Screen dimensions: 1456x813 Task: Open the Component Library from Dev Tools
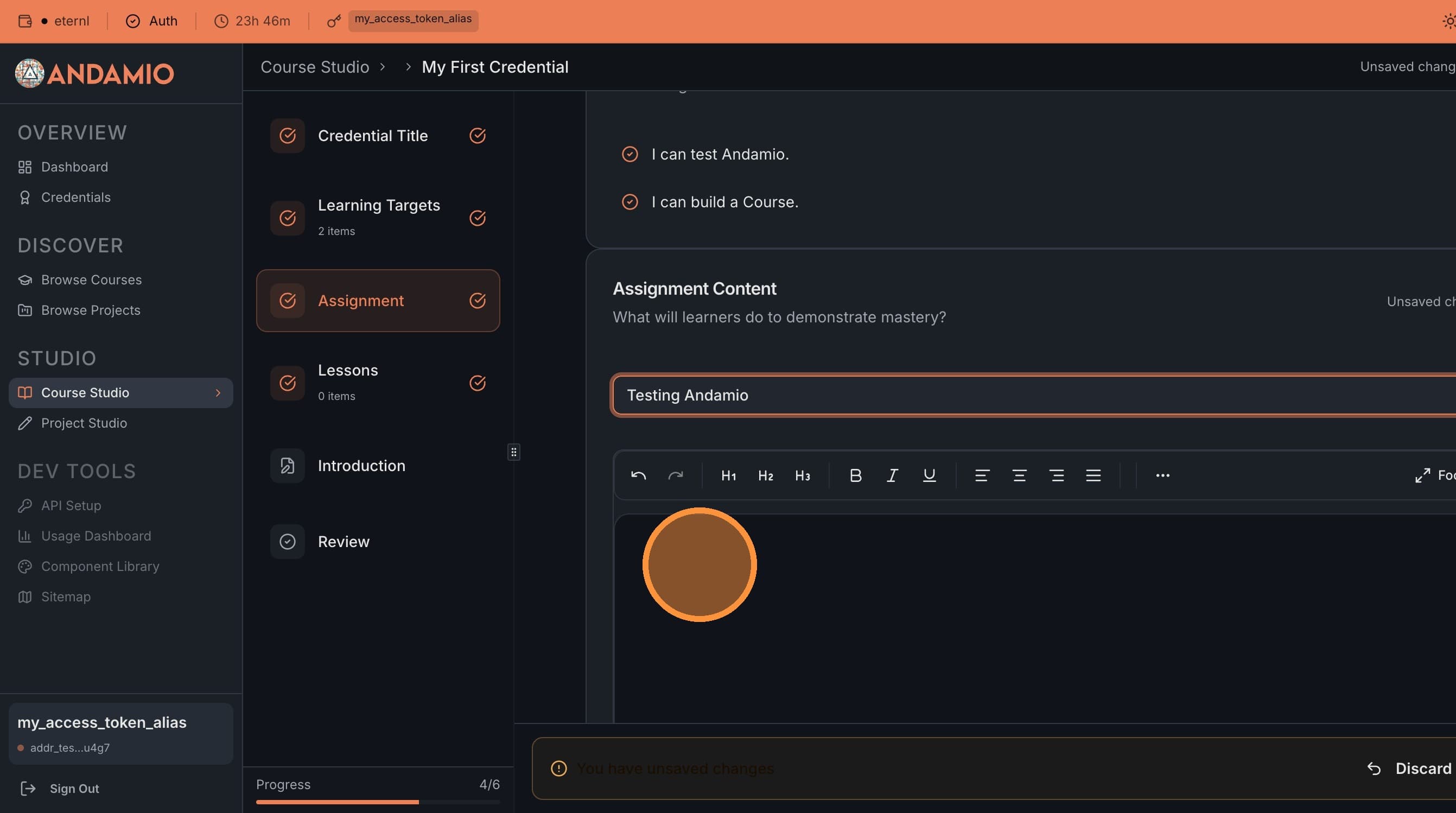click(100, 566)
